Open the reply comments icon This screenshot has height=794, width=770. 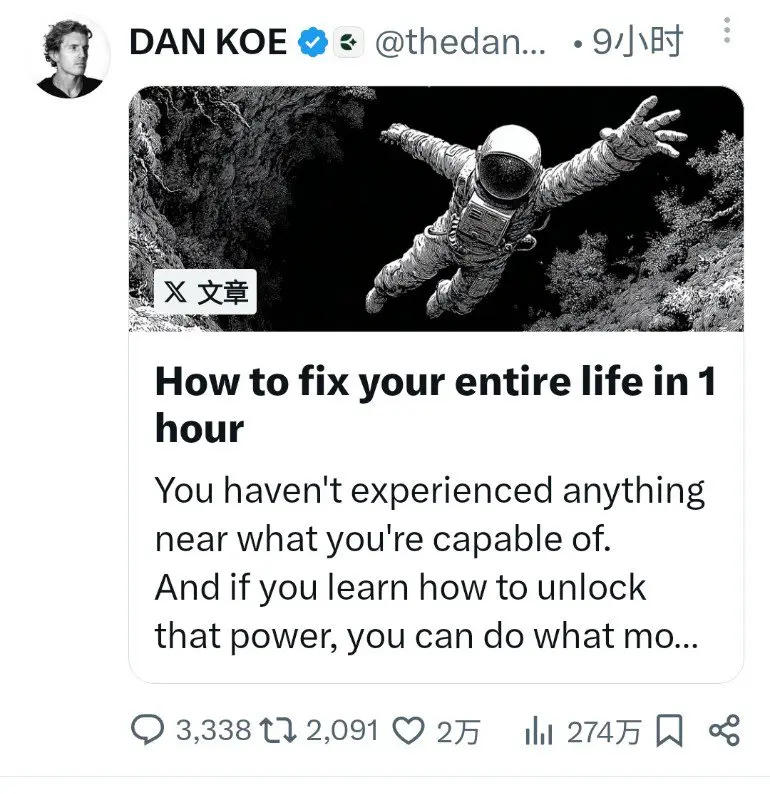click(147, 730)
